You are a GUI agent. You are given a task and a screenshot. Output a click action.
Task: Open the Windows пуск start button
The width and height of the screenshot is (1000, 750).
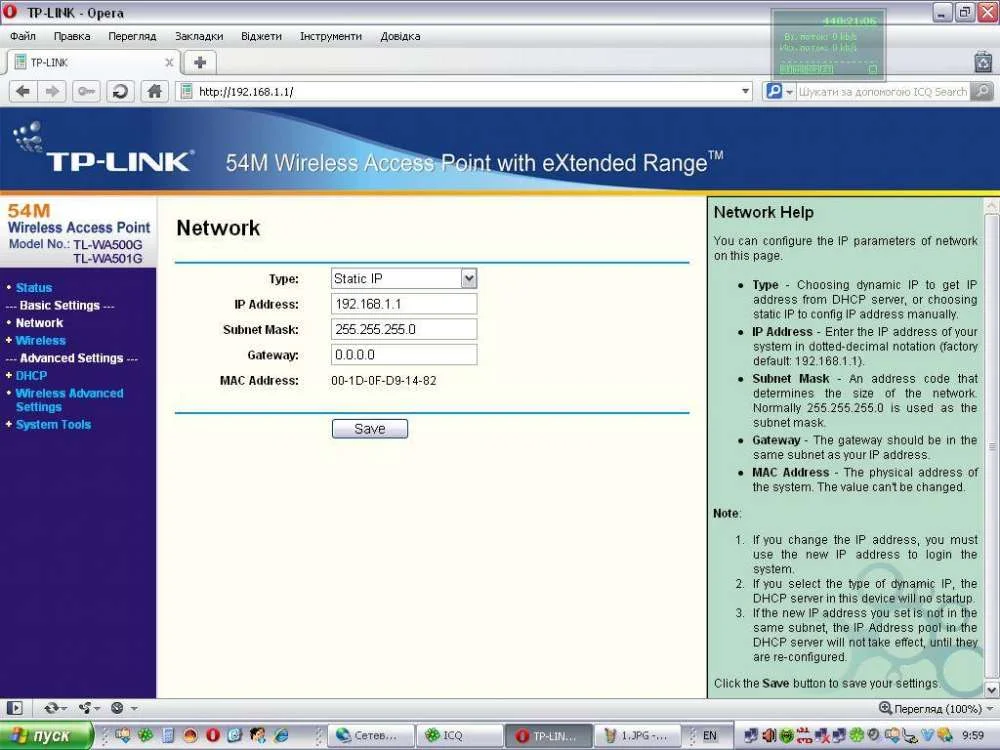click(46, 735)
